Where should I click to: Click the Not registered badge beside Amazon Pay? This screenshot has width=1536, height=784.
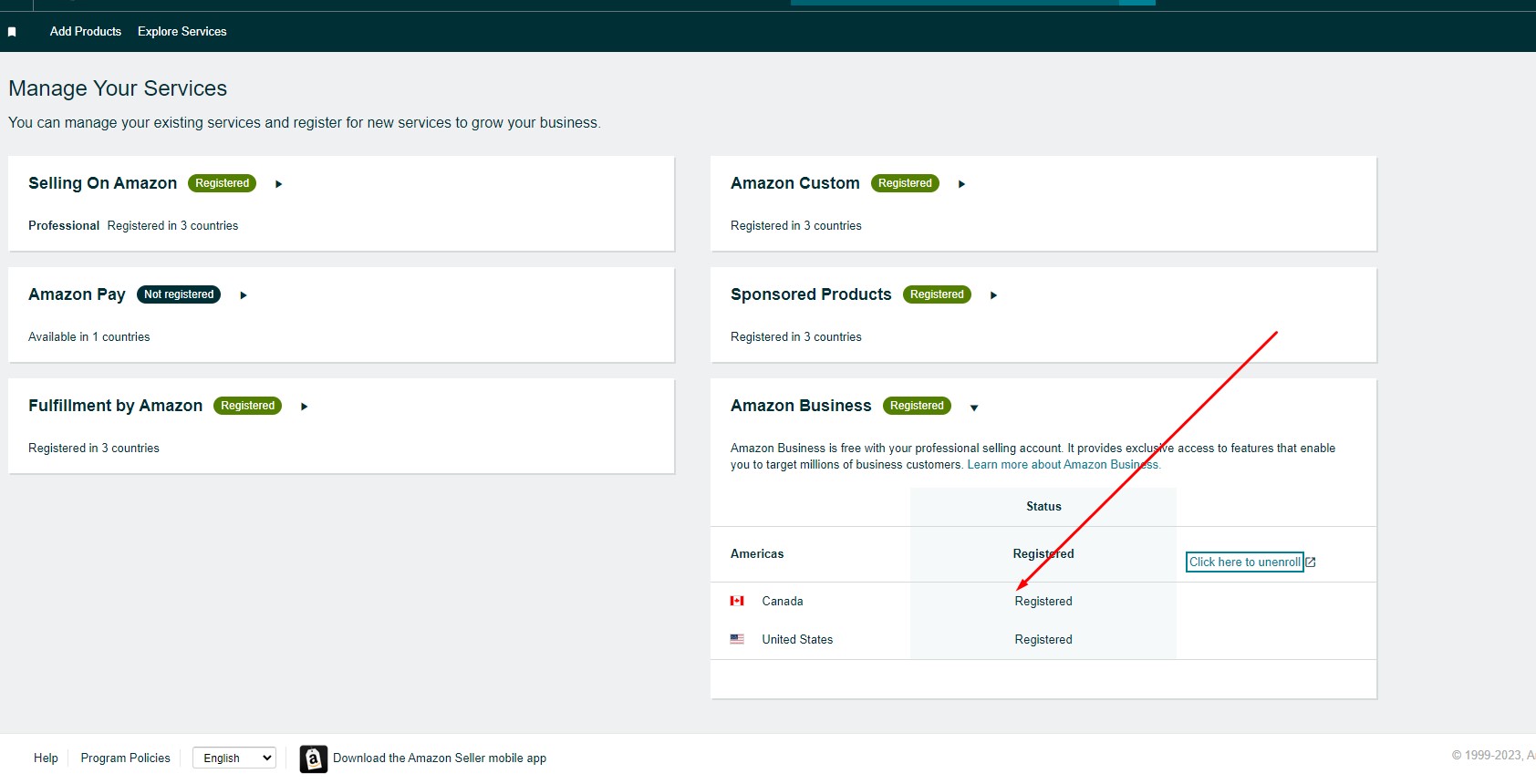click(x=179, y=294)
